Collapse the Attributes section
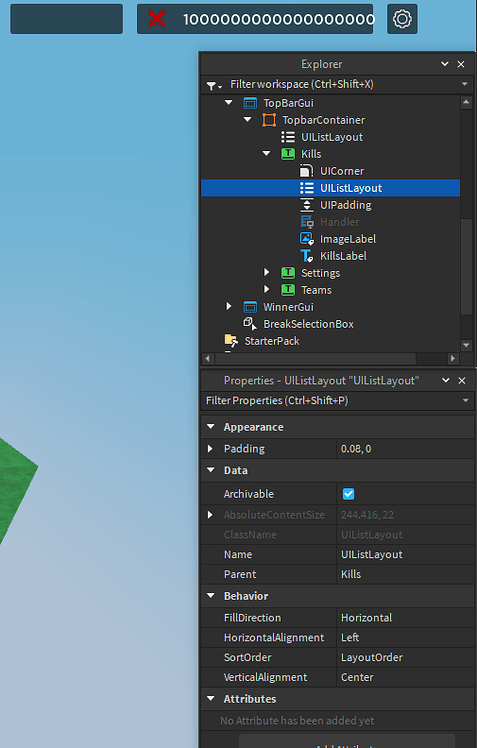Screen dimensions: 477x748 [x=211, y=699]
